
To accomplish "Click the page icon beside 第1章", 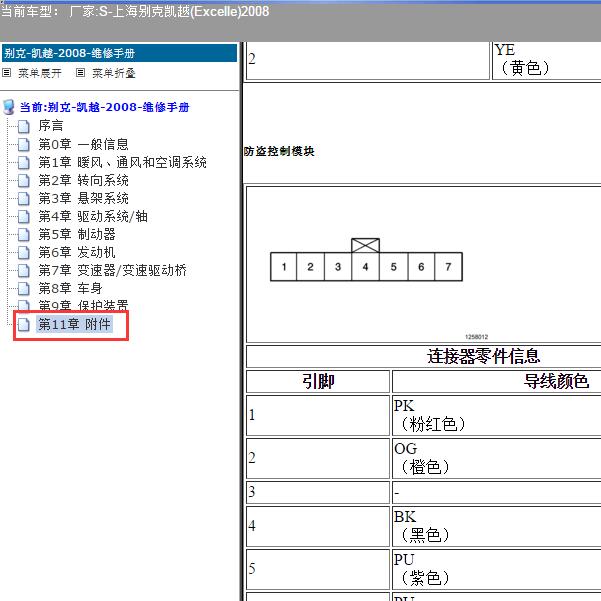I will [x=24, y=163].
